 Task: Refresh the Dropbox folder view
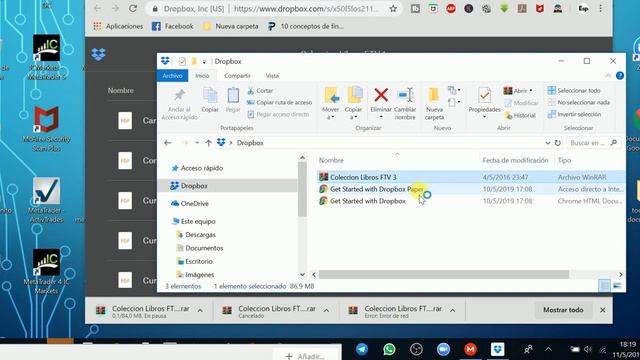tap(558, 143)
